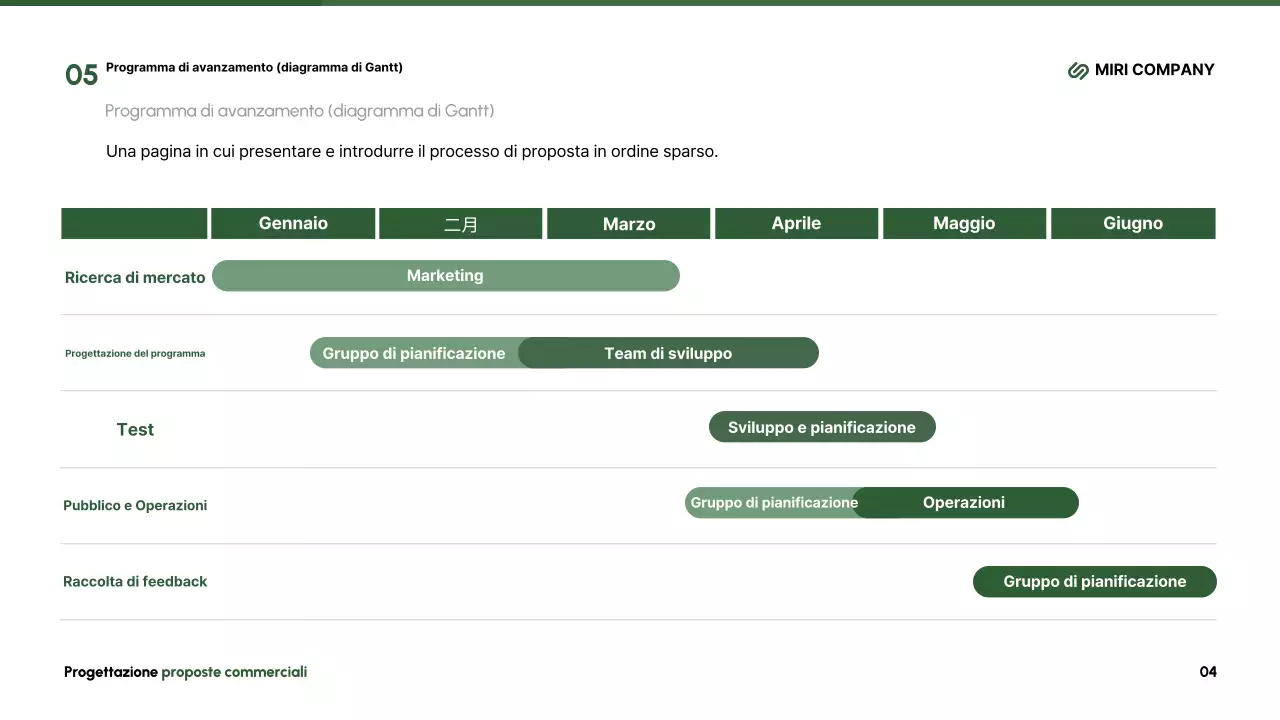Click the Marketing timeline bar

coord(445,276)
